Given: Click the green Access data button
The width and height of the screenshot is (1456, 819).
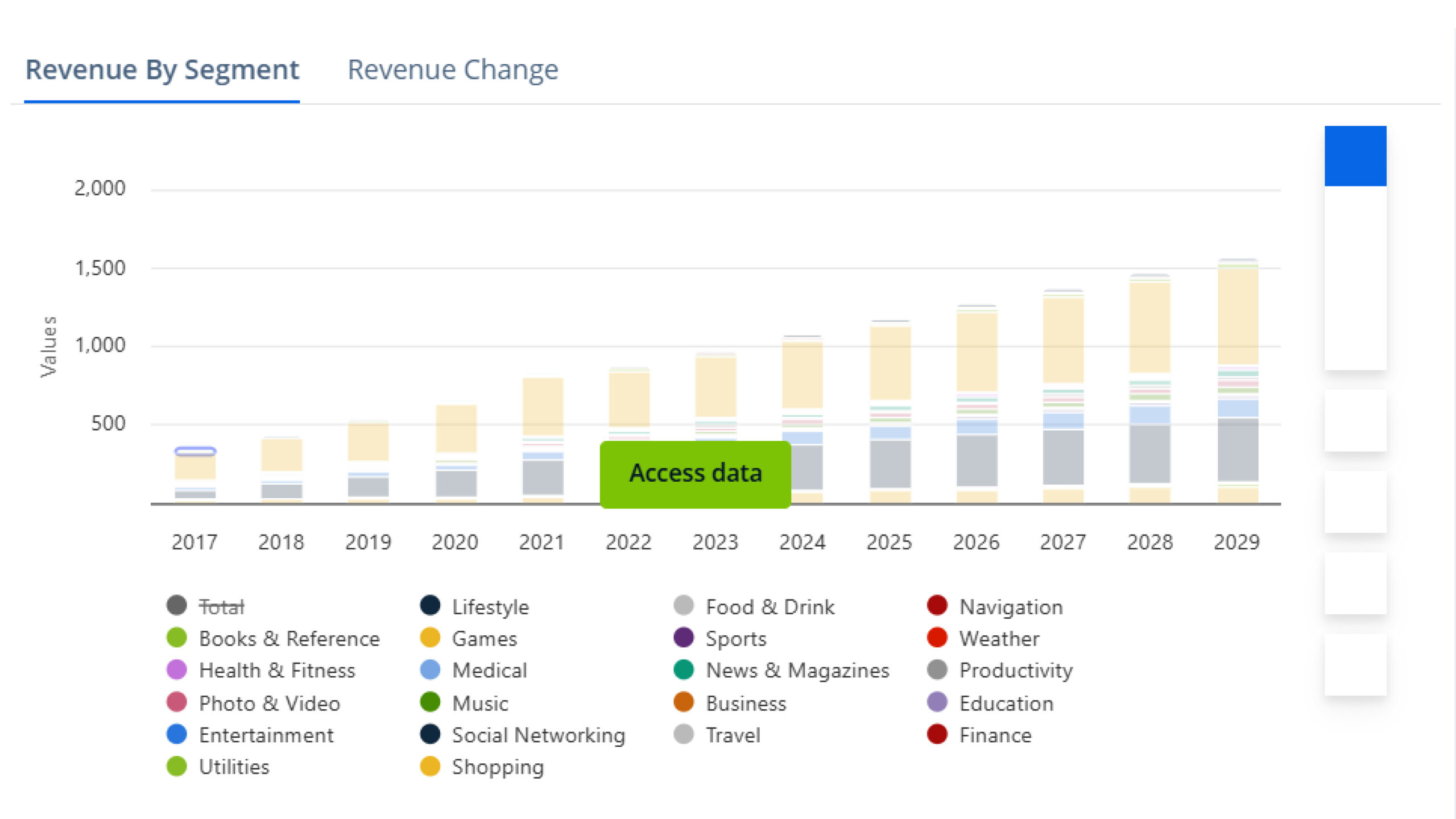Looking at the screenshot, I should 695,473.
